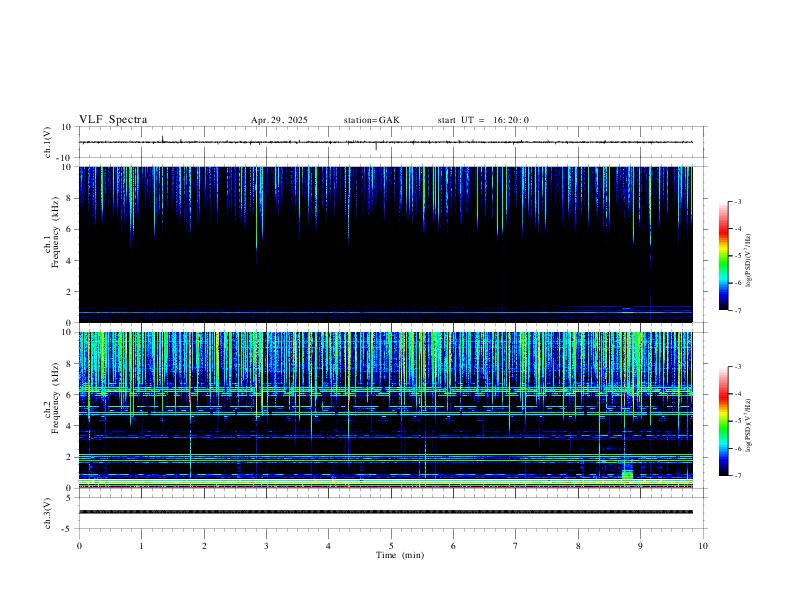
Task: Click time axis tick label "10"
Action: pyautogui.click(x=703, y=546)
